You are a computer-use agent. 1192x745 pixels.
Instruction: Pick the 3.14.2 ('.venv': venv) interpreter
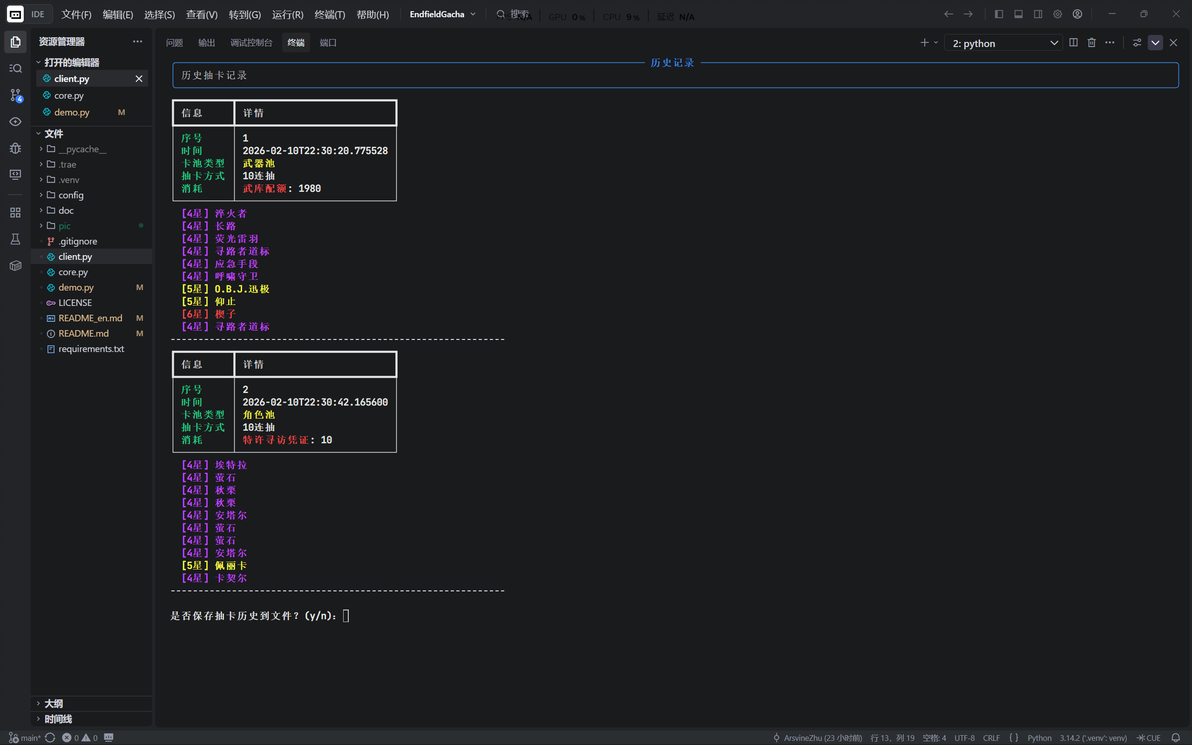pos(1093,737)
